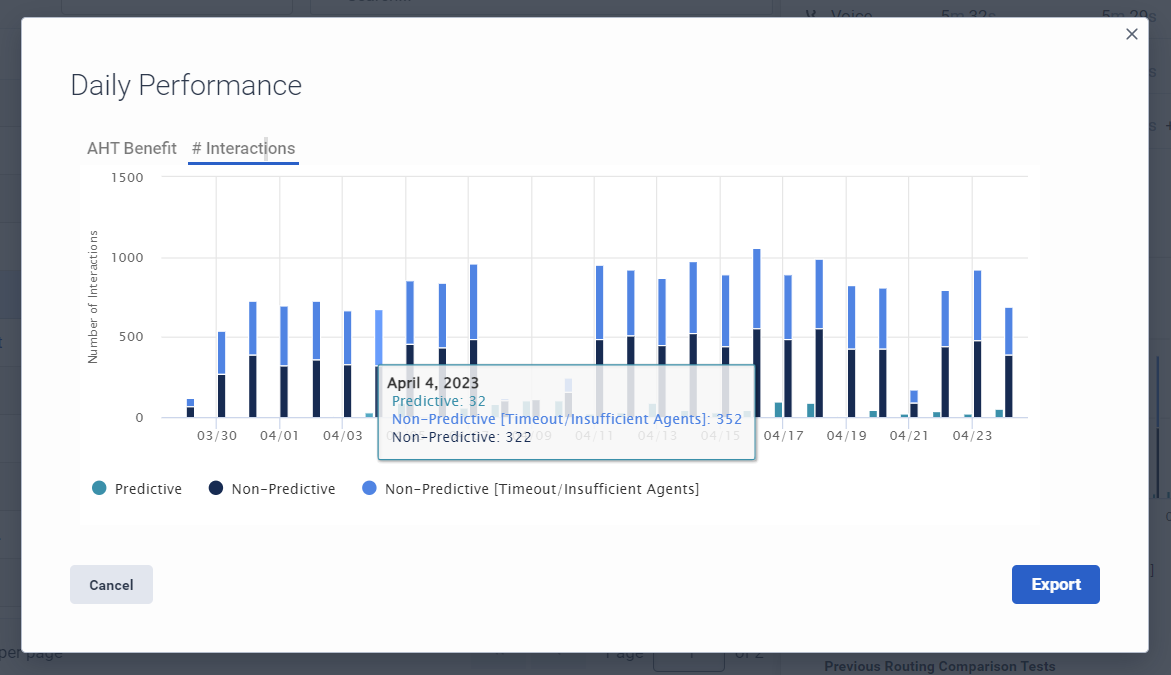This screenshot has width=1171, height=675.
Task: Switch to the AHT Benefit tab
Action: [x=130, y=147]
